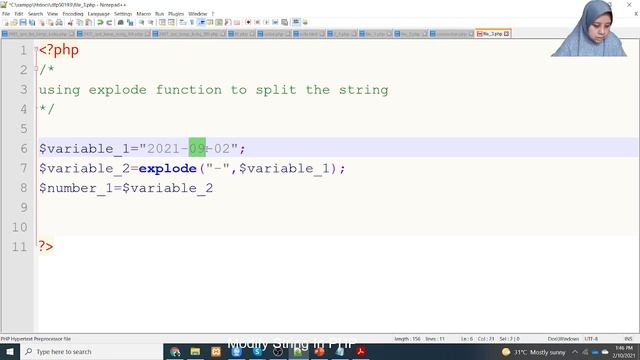Click the Playback macro icon
Image resolution: width=640 pixels, height=360 pixels.
(266, 22)
